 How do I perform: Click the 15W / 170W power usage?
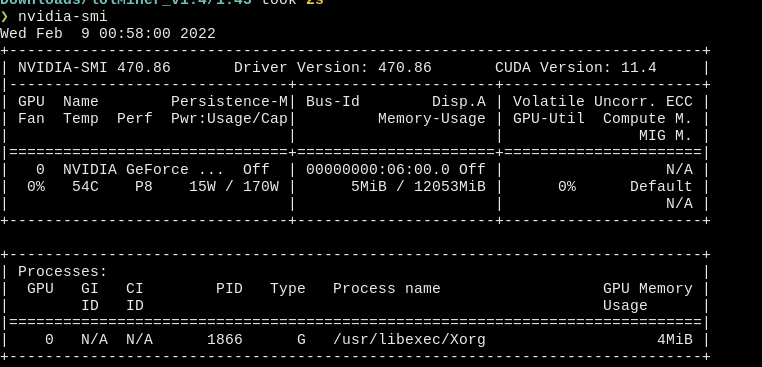234,187
